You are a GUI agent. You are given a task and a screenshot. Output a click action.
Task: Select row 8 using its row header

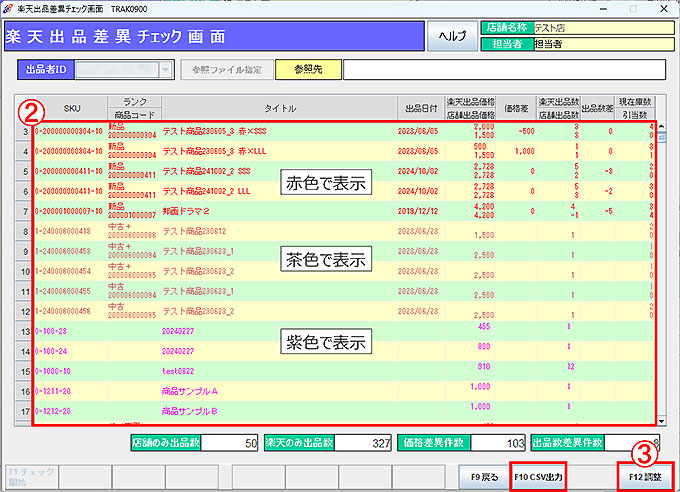pyautogui.click(x=23, y=232)
